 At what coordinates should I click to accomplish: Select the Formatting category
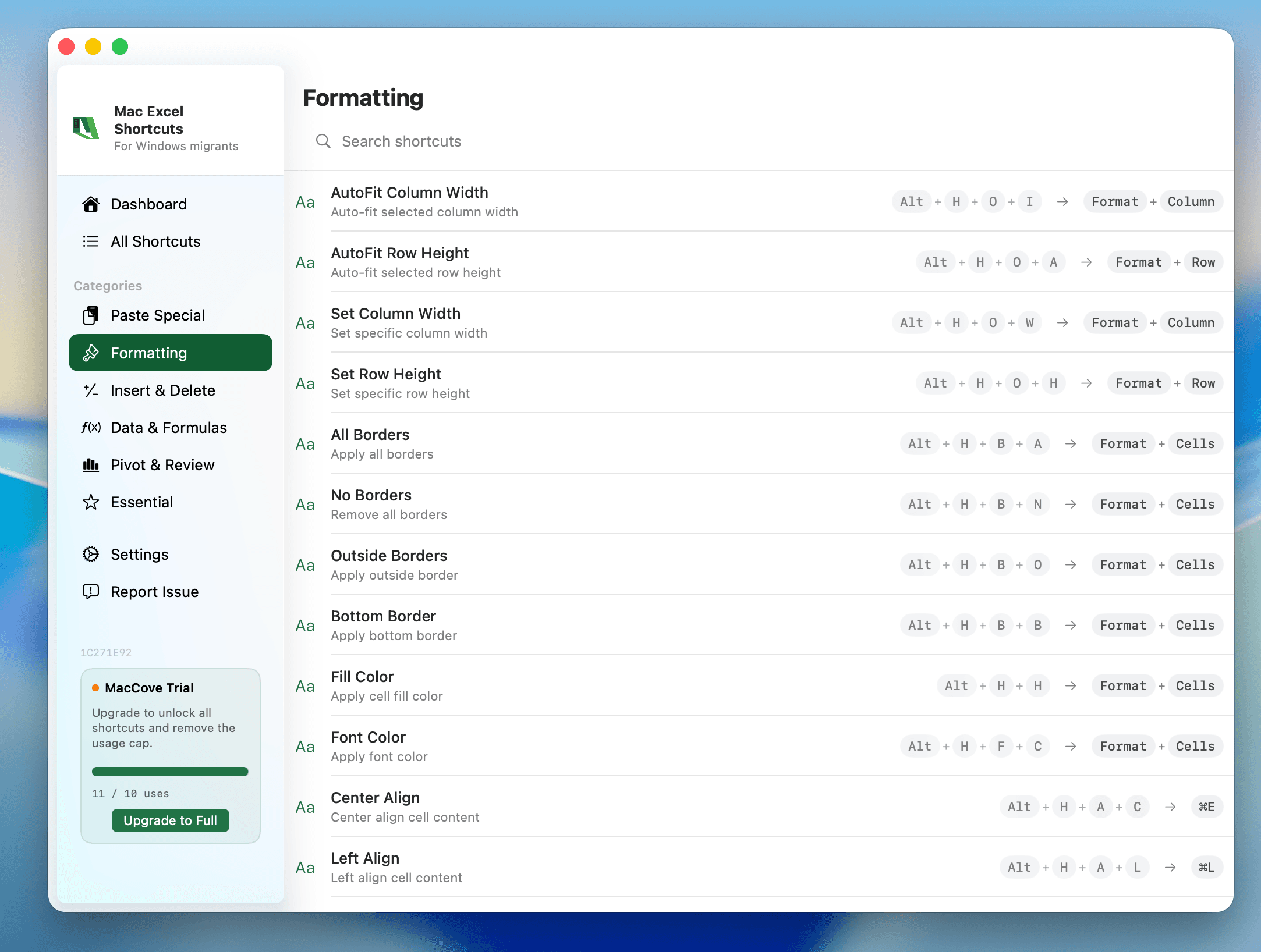pos(171,353)
